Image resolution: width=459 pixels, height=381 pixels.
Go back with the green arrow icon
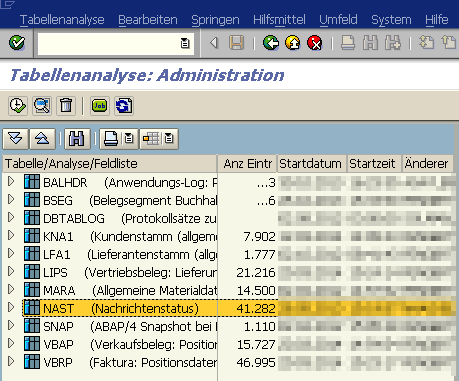(271, 43)
